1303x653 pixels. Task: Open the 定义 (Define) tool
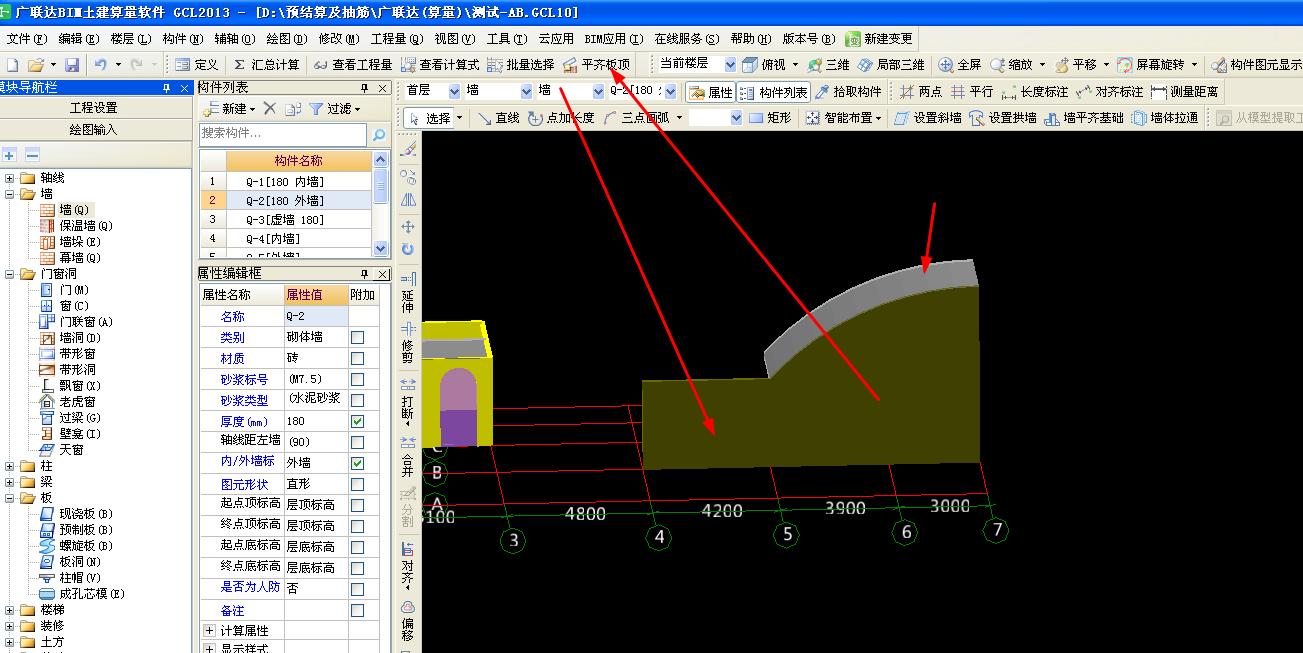pos(196,65)
